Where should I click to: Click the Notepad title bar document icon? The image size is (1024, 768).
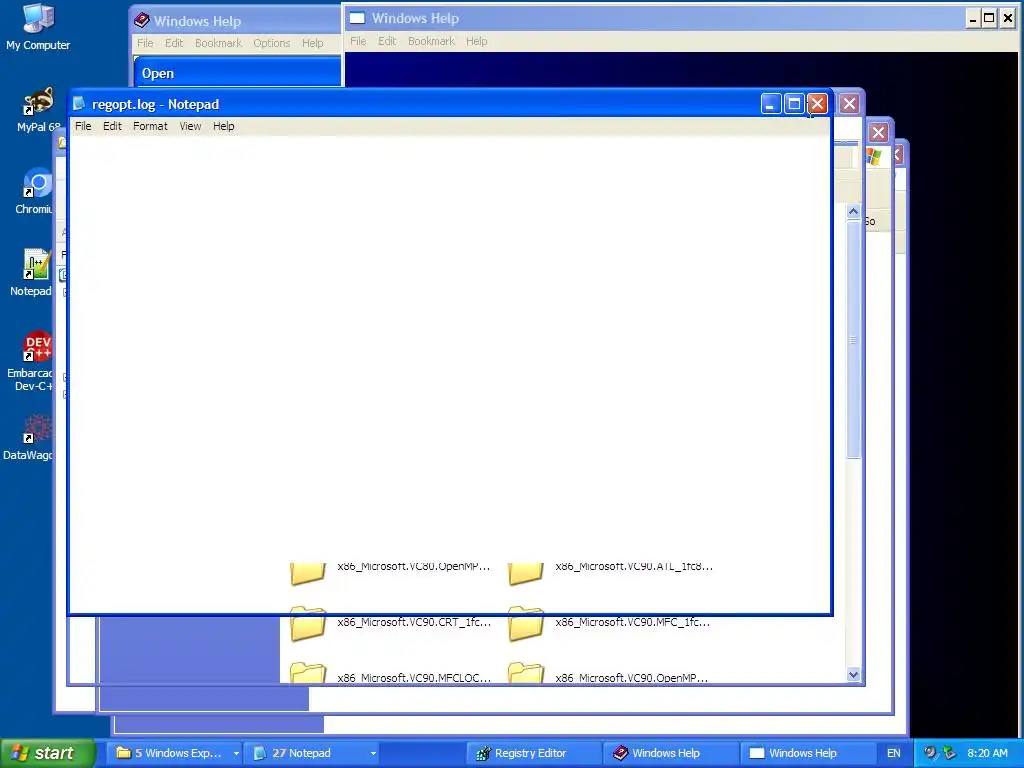click(79, 104)
